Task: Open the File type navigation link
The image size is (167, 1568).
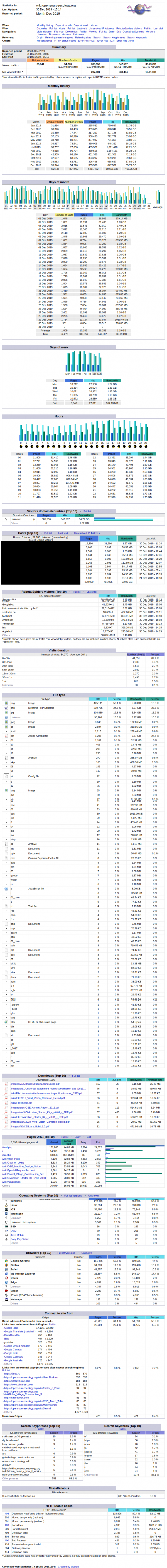Action: click(x=58, y=32)
